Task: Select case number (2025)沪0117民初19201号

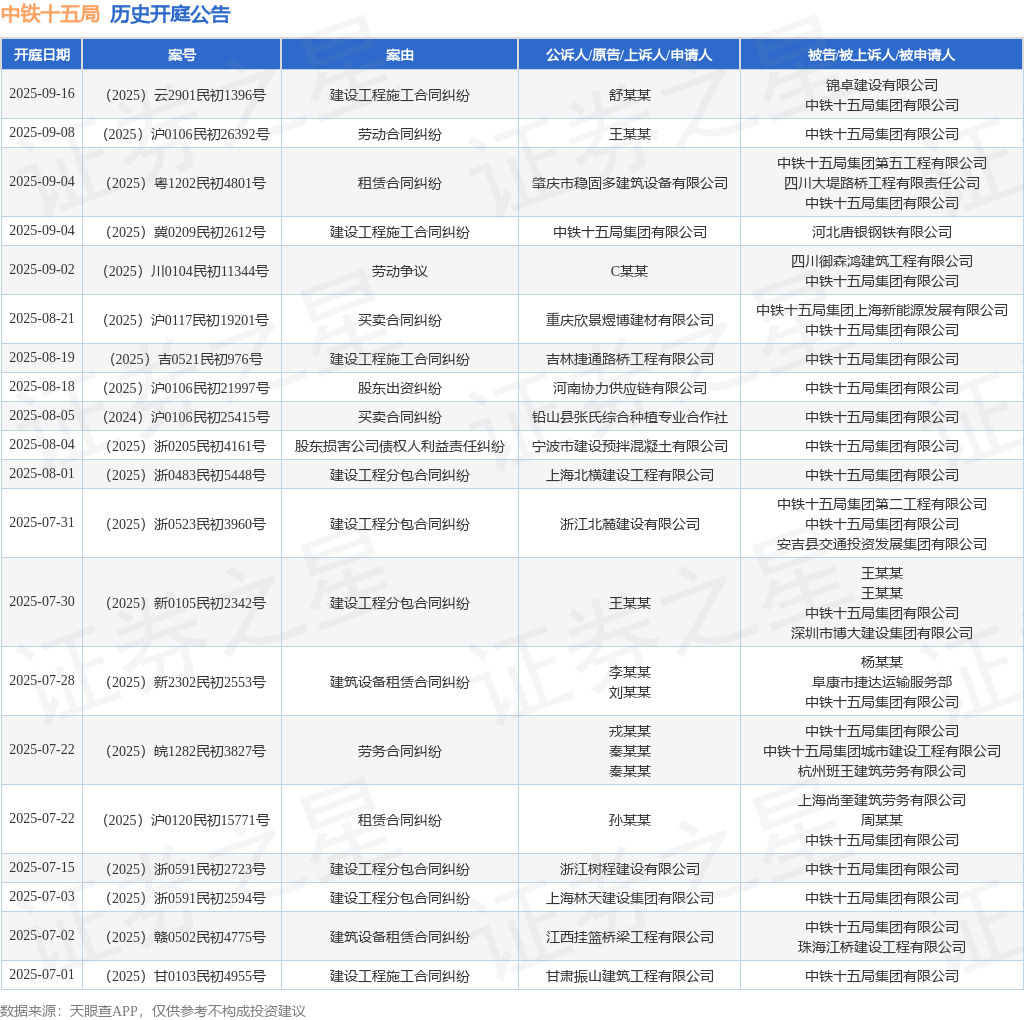Action: pos(185,321)
